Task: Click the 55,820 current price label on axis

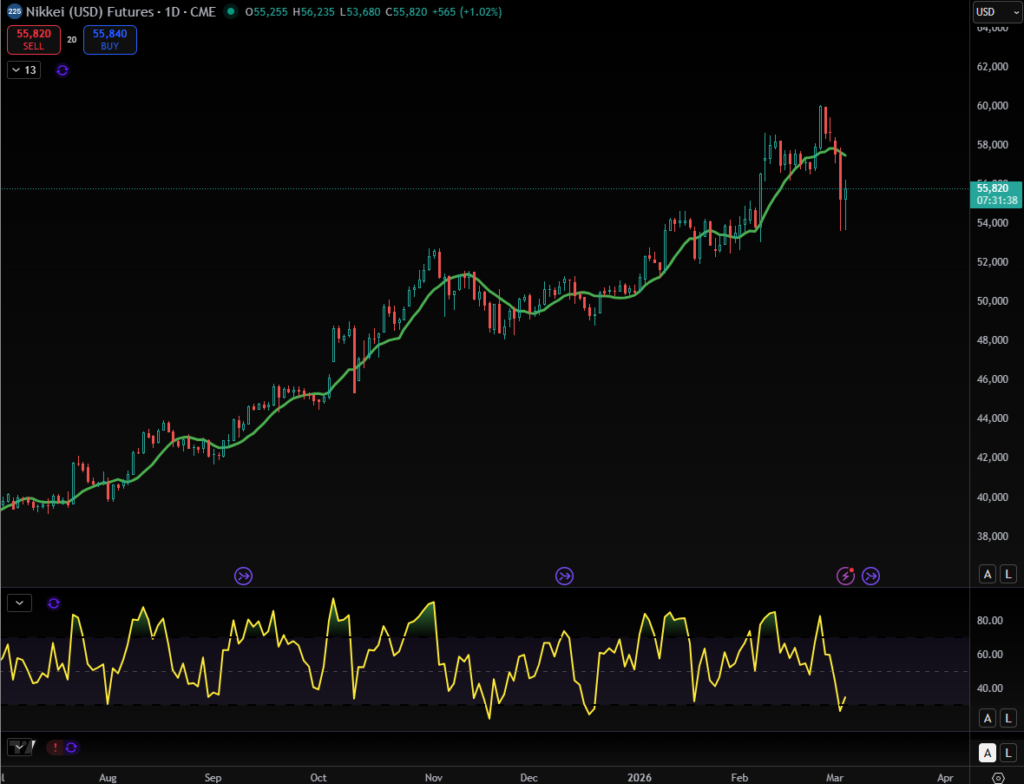Action: (x=996, y=187)
